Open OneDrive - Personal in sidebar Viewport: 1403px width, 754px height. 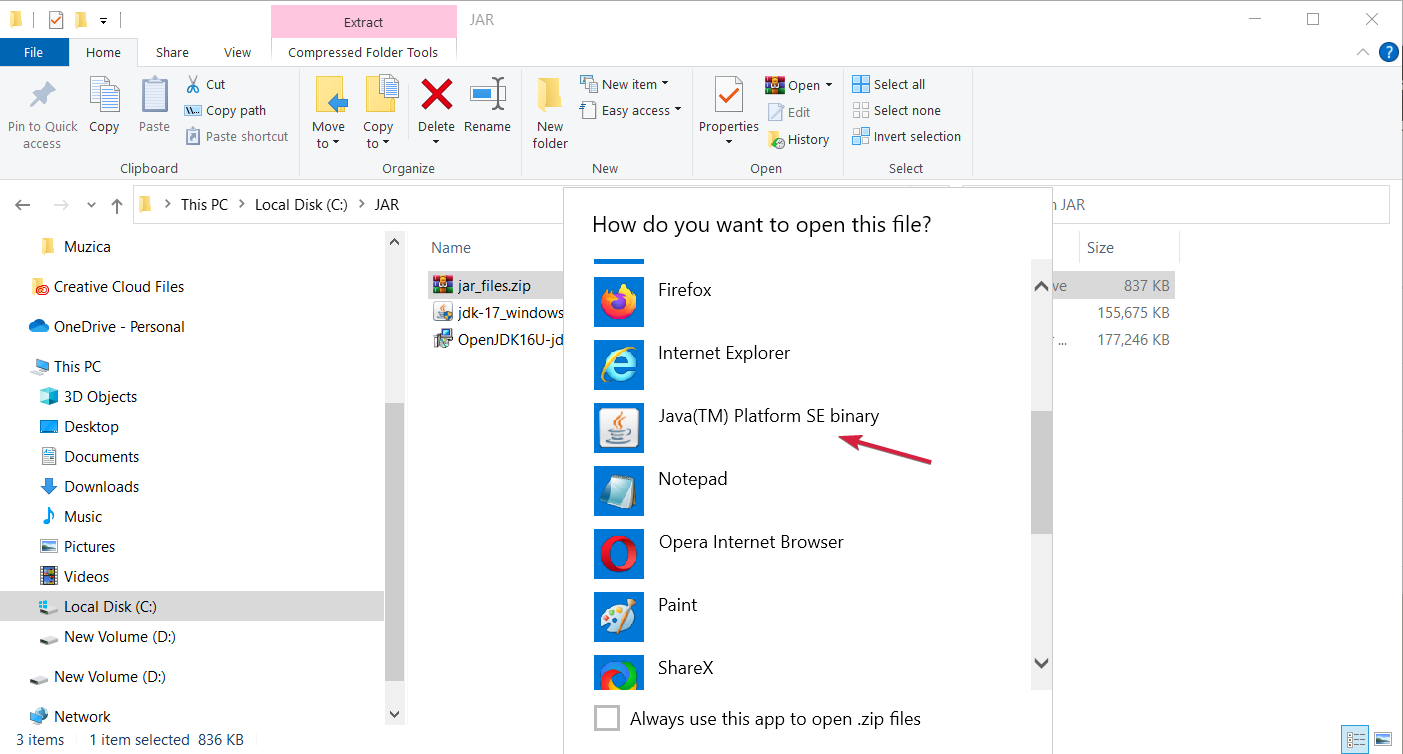coord(108,327)
